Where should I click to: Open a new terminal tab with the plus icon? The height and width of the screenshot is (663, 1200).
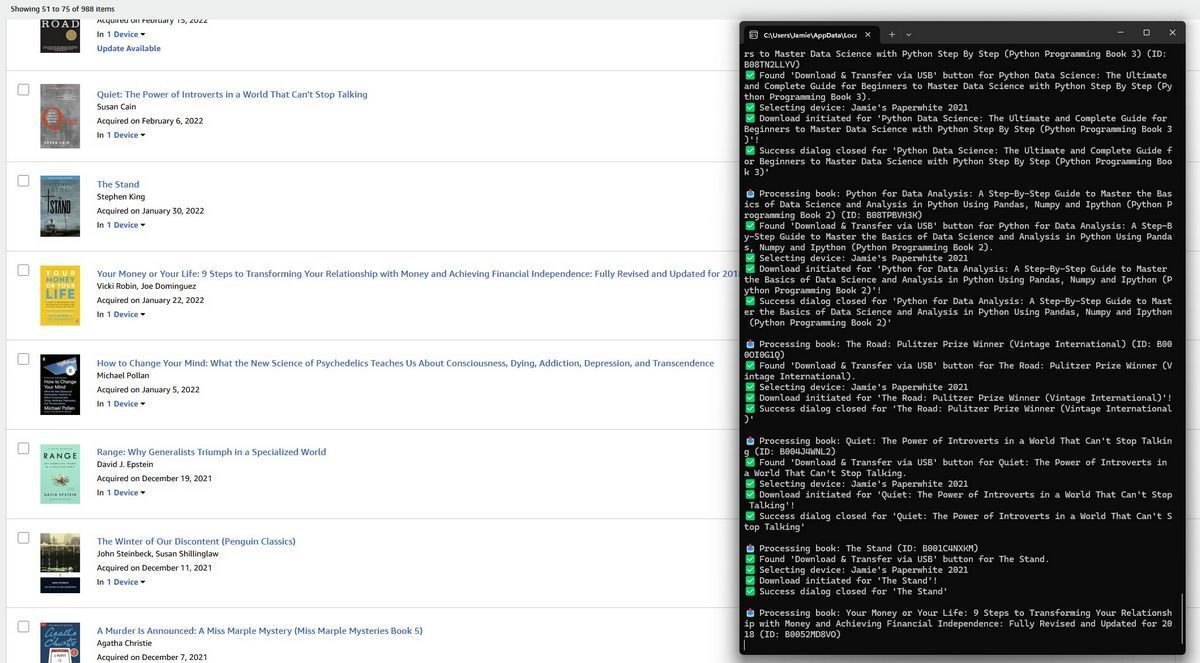click(890, 33)
